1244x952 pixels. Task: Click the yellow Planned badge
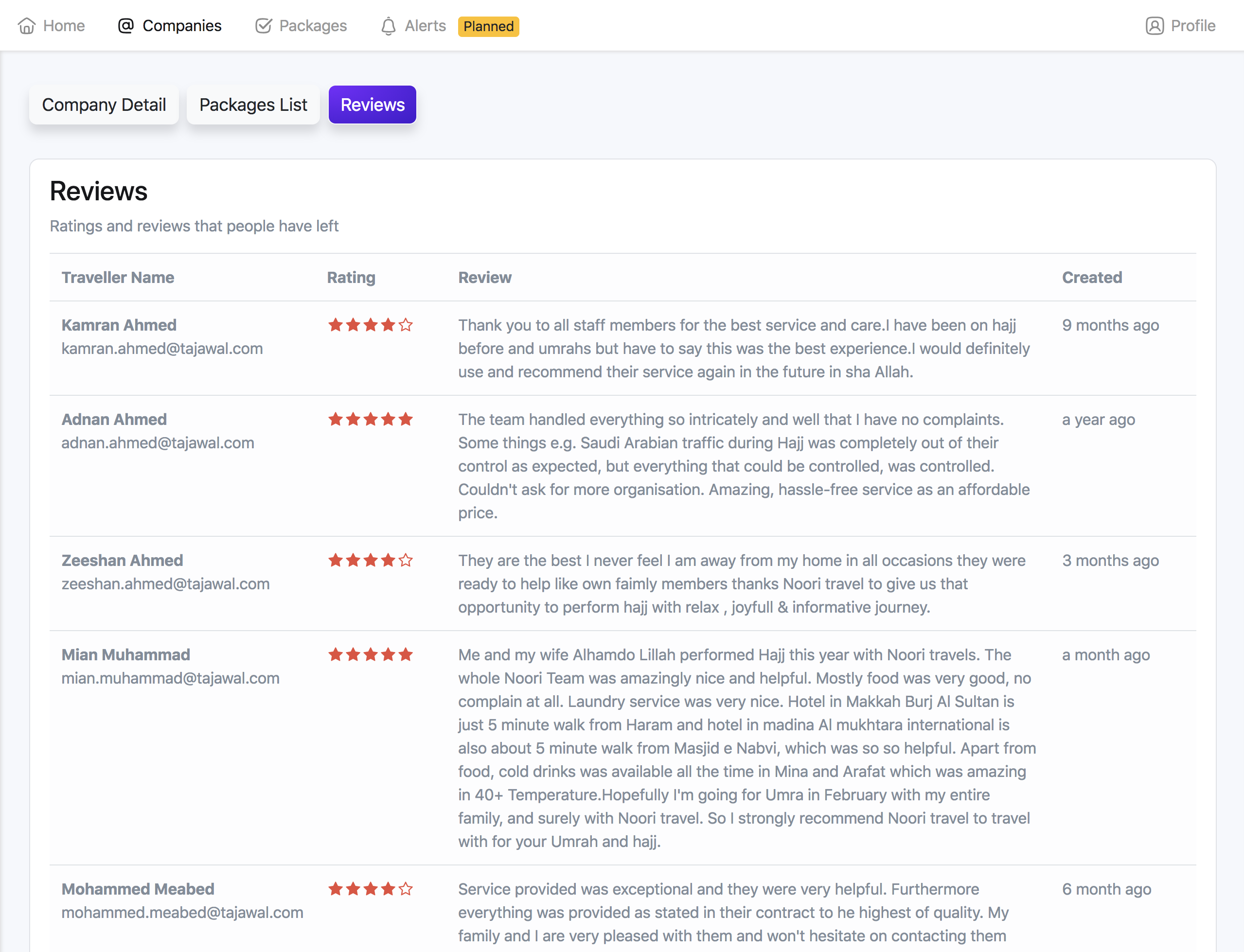click(x=488, y=27)
